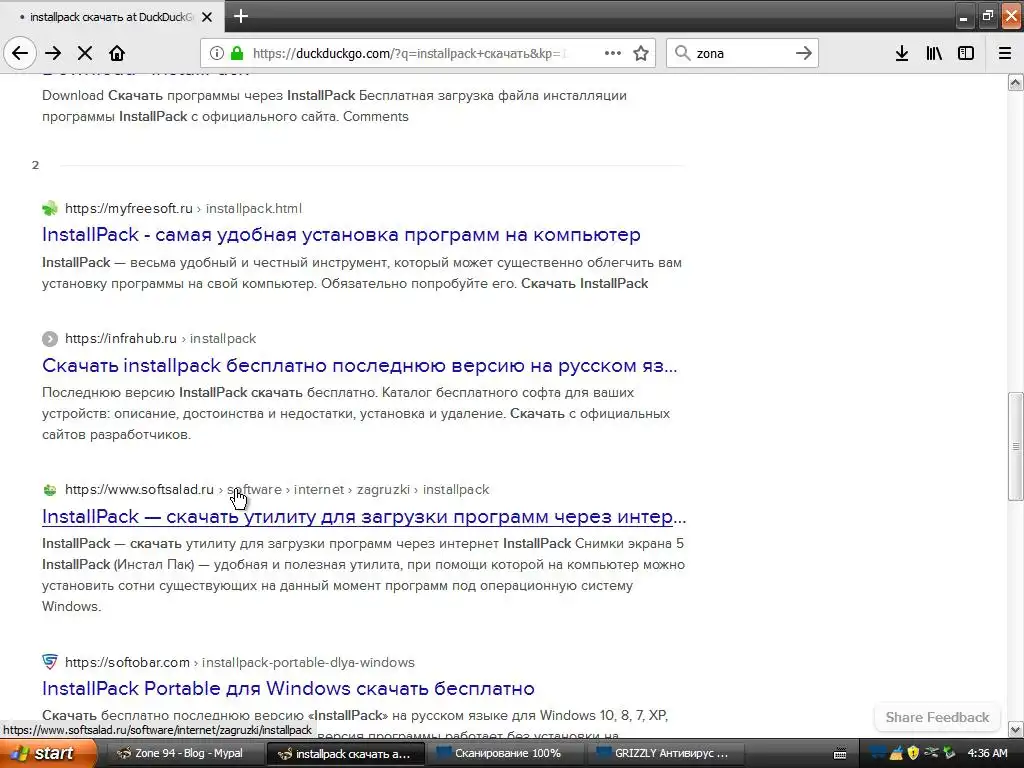The width and height of the screenshot is (1024, 768).
Task: Click the softobar.com shield favicon
Action: pyautogui.click(x=50, y=662)
